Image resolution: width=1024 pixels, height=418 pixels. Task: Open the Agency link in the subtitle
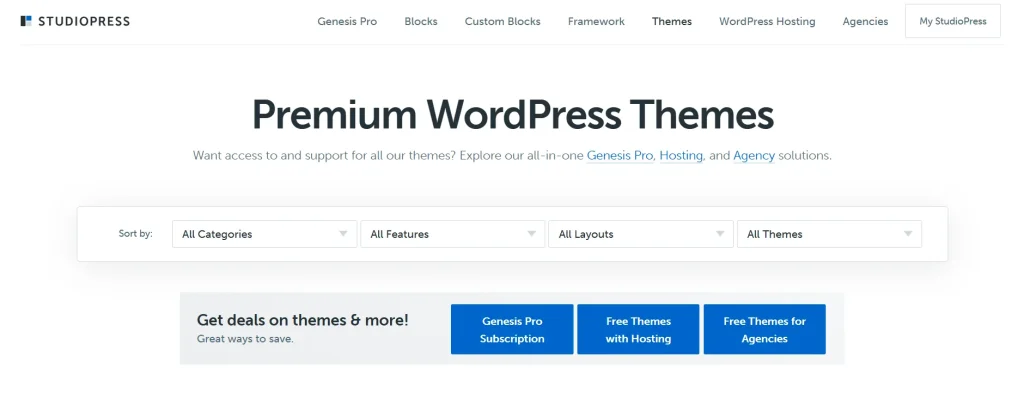point(753,156)
